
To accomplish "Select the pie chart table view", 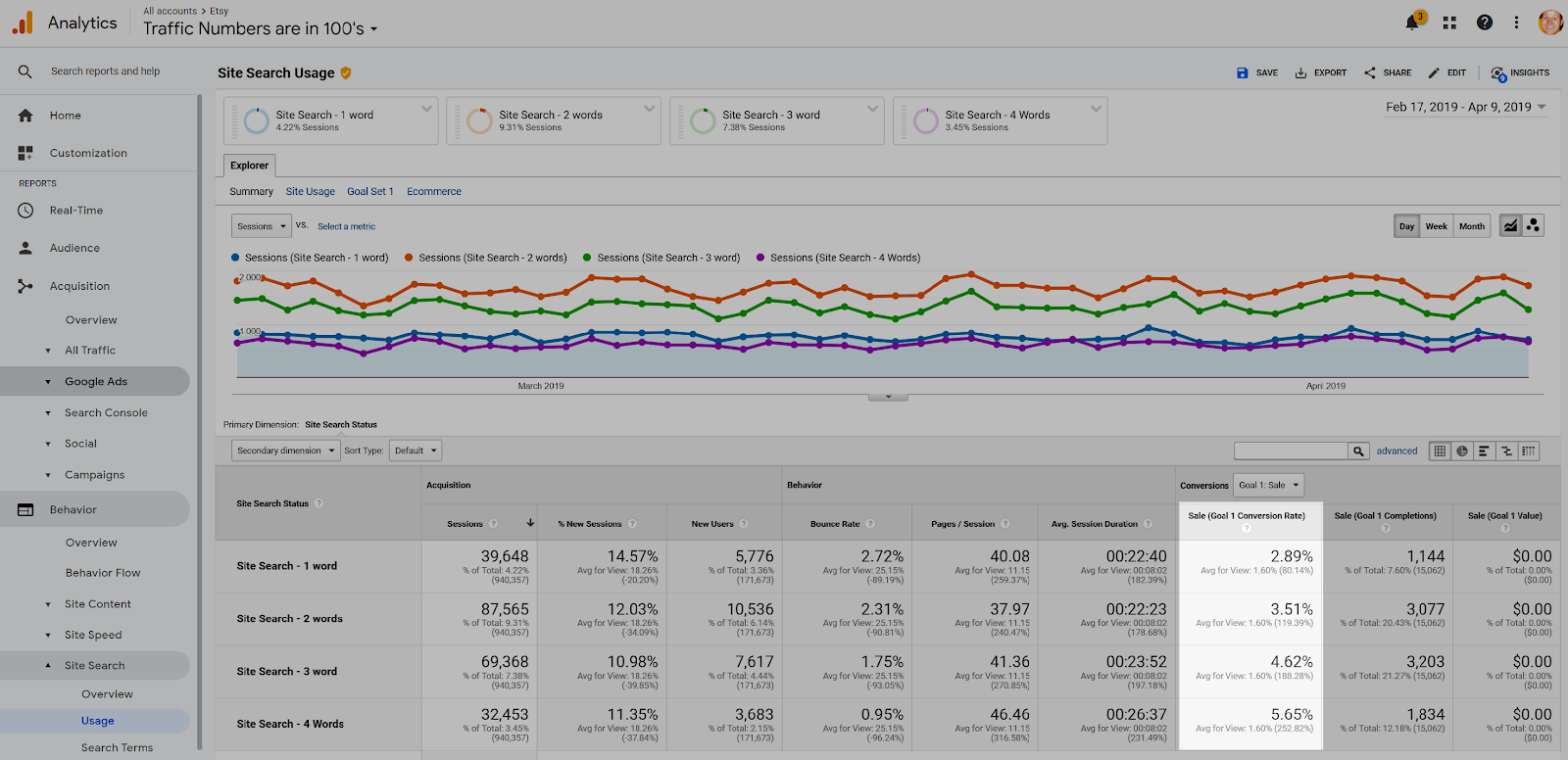I will [x=1462, y=451].
